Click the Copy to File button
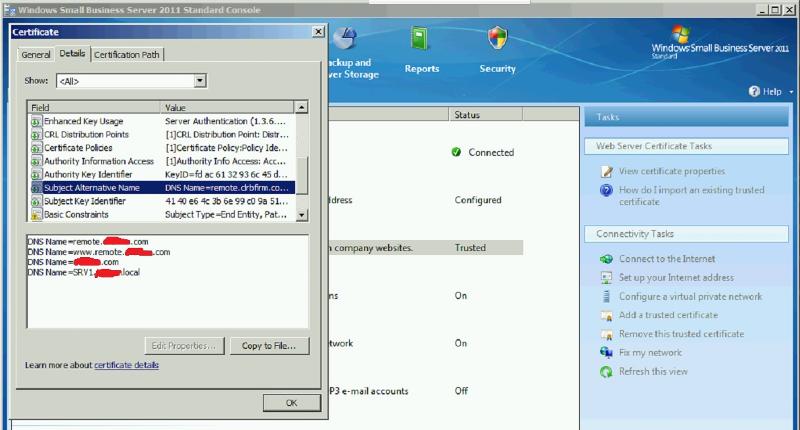This screenshot has width=800, height=430. tap(269, 346)
